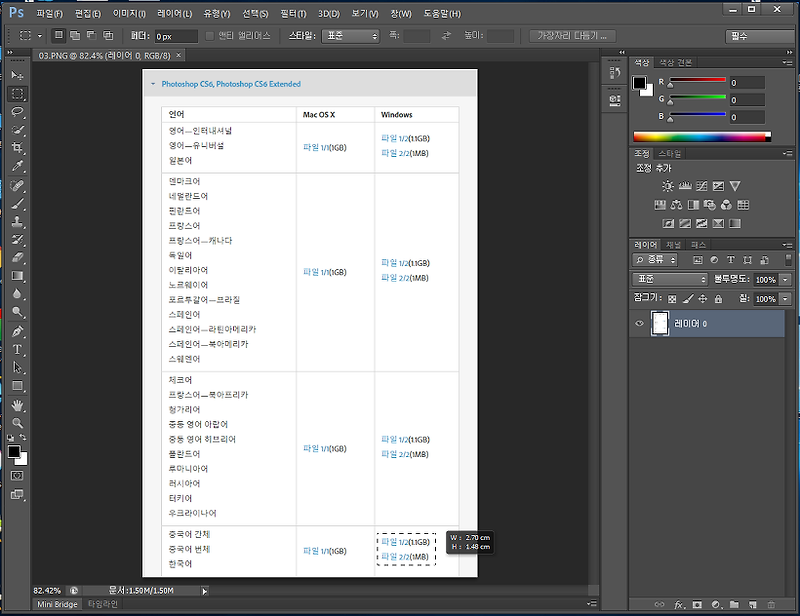Click the 가장자리 다듬기 button
Image resolution: width=800 pixels, height=616 pixels.
[x=572, y=36]
